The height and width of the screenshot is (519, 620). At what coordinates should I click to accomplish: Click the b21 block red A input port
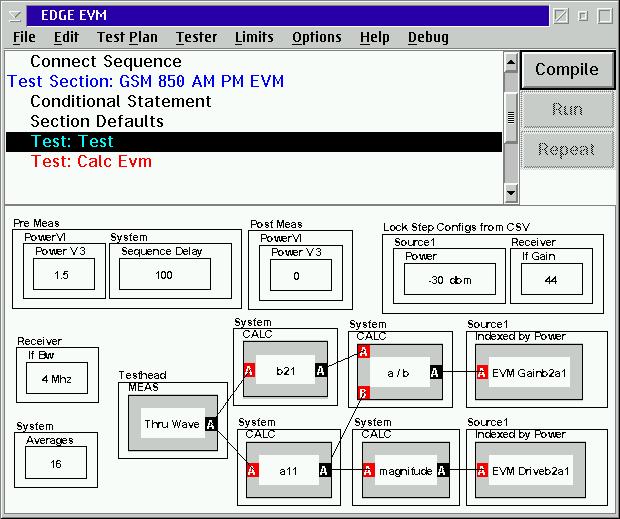[x=249, y=371]
